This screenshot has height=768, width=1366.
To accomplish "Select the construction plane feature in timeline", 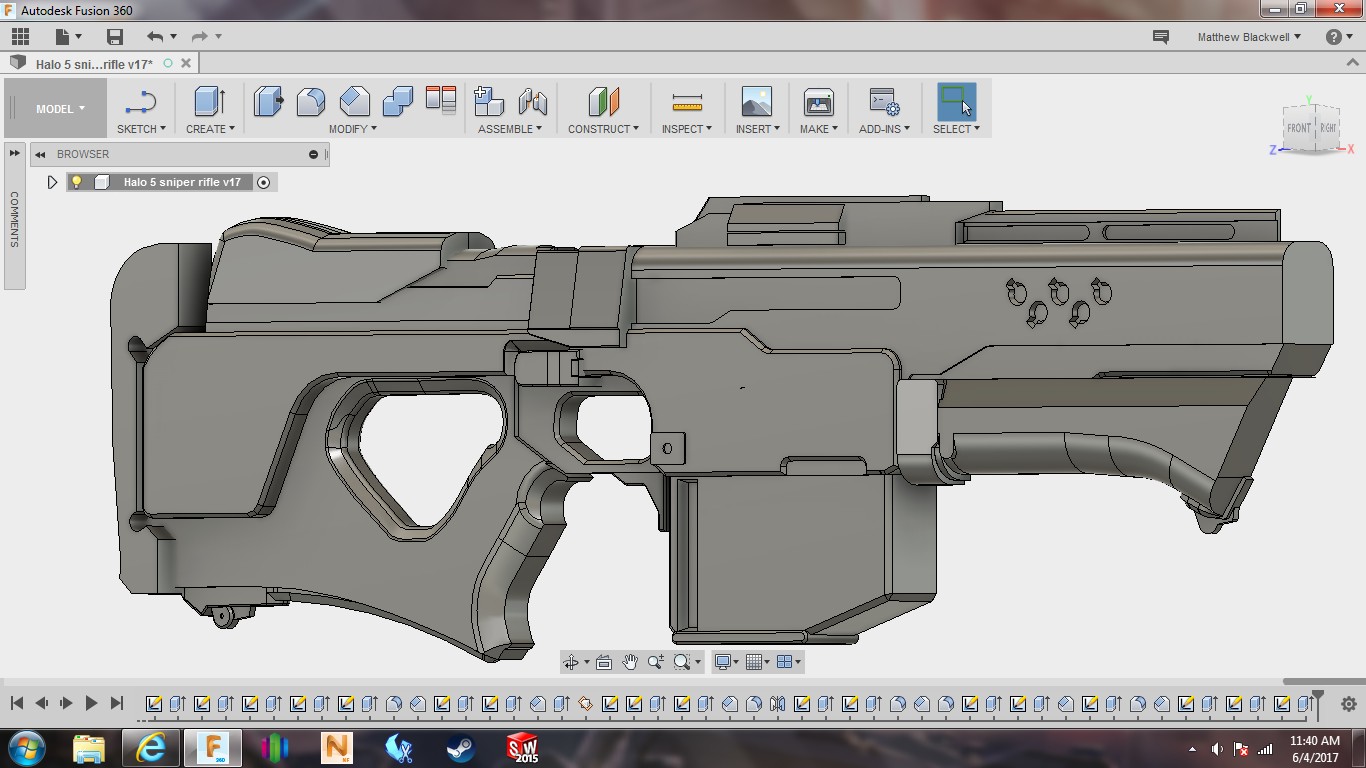I will pos(586,703).
